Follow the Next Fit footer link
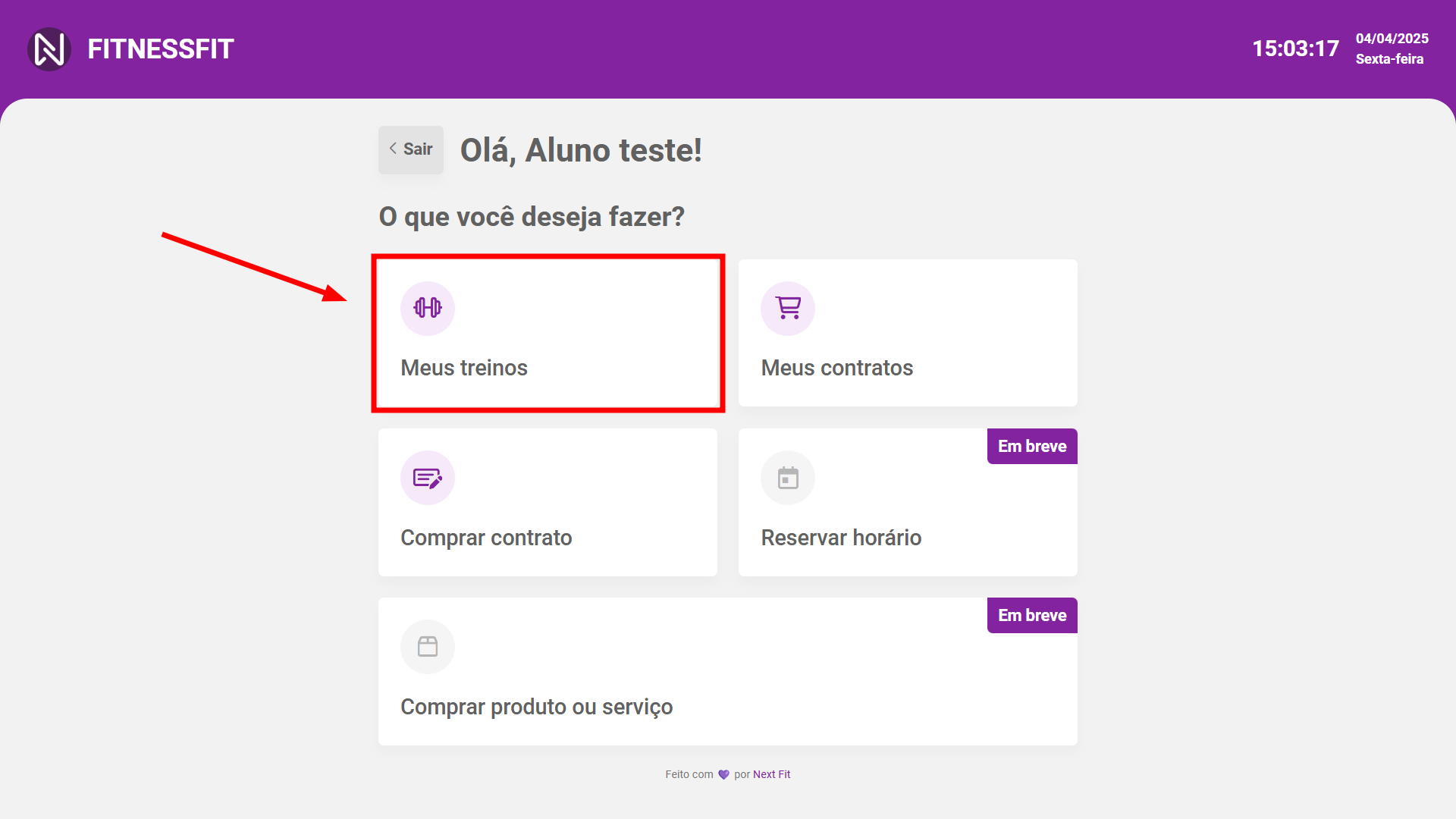The width and height of the screenshot is (1456, 819). (x=771, y=774)
